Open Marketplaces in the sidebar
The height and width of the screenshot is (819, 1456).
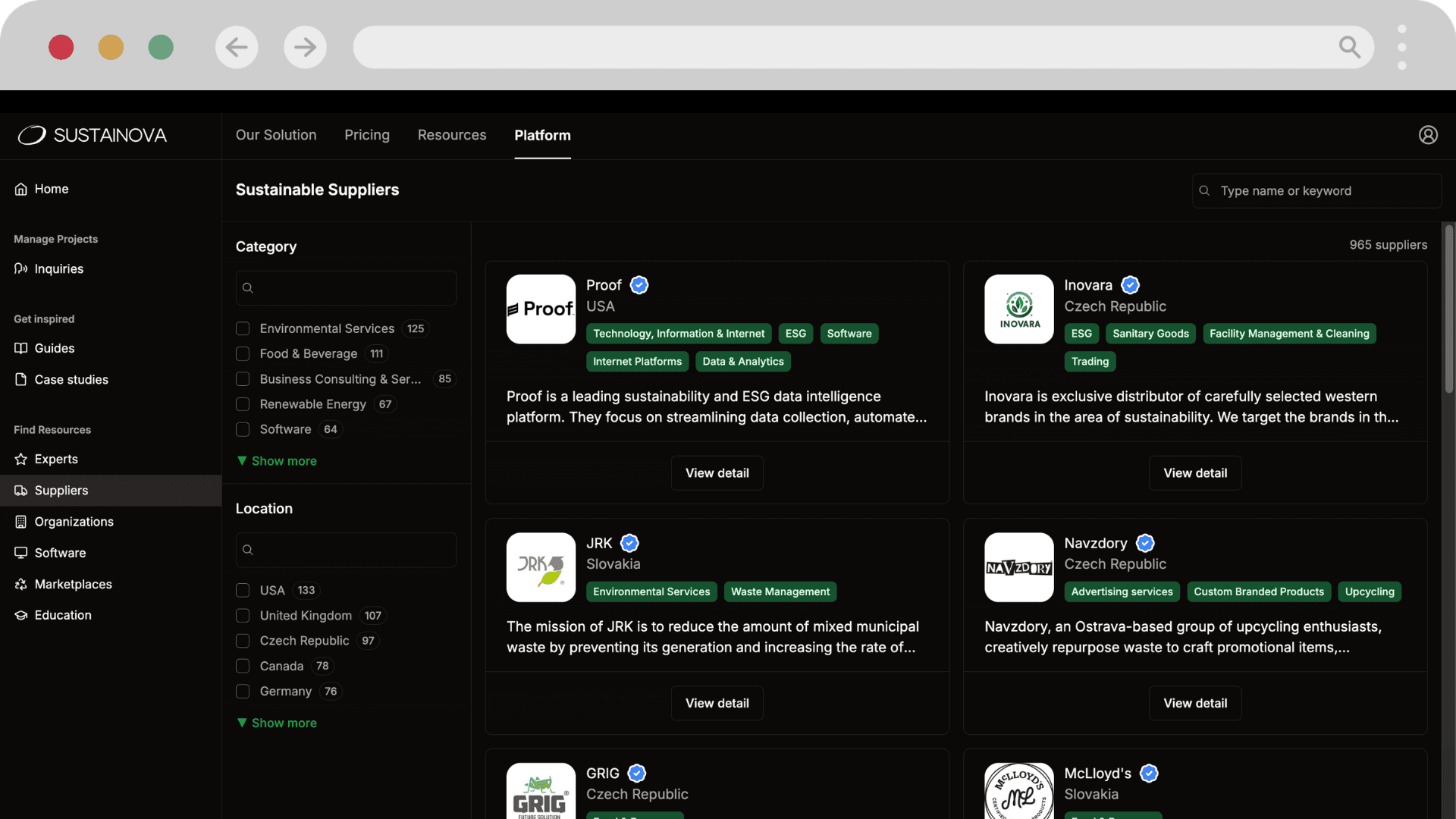pos(73,584)
